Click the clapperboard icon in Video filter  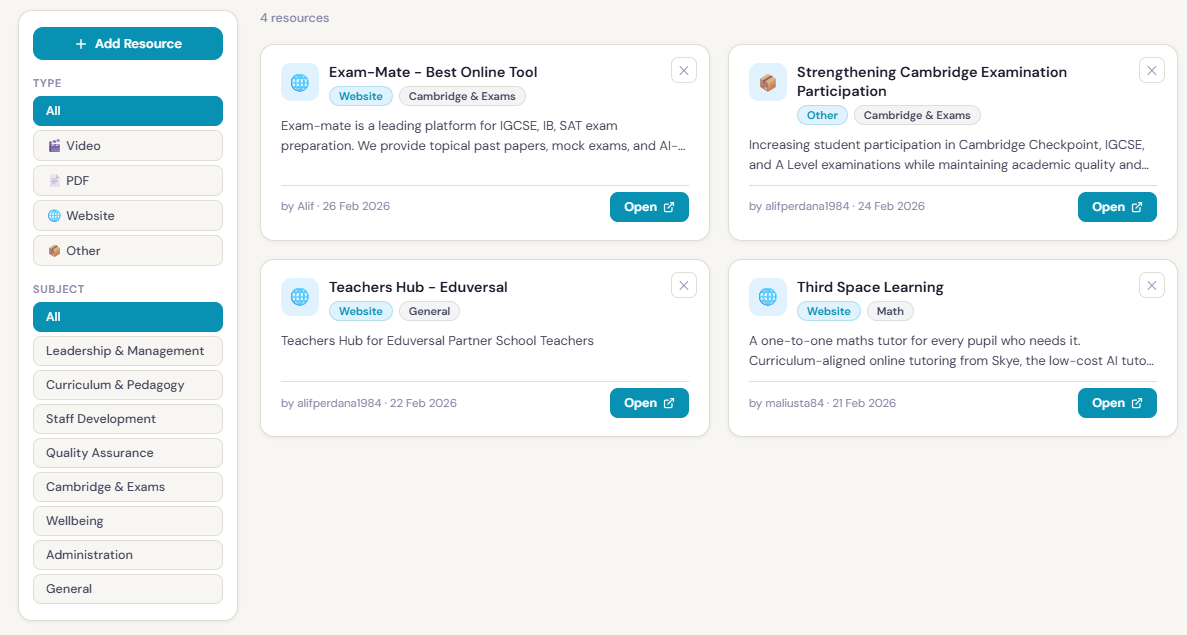tap(55, 146)
